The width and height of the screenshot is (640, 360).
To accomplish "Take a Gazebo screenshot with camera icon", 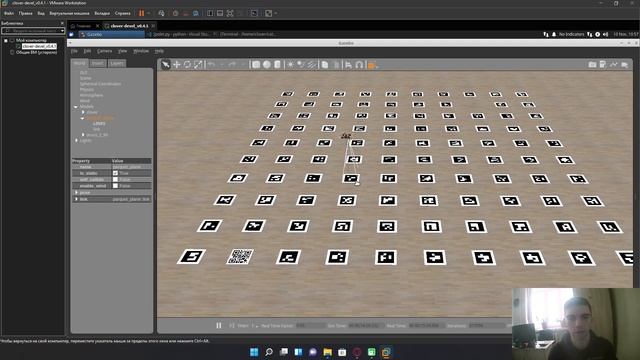I will tap(592, 64).
